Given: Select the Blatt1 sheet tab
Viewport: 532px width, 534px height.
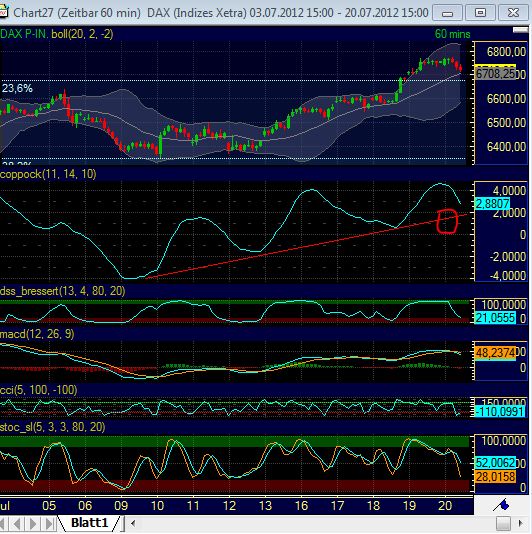Looking at the screenshot, I should tap(89, 522).
